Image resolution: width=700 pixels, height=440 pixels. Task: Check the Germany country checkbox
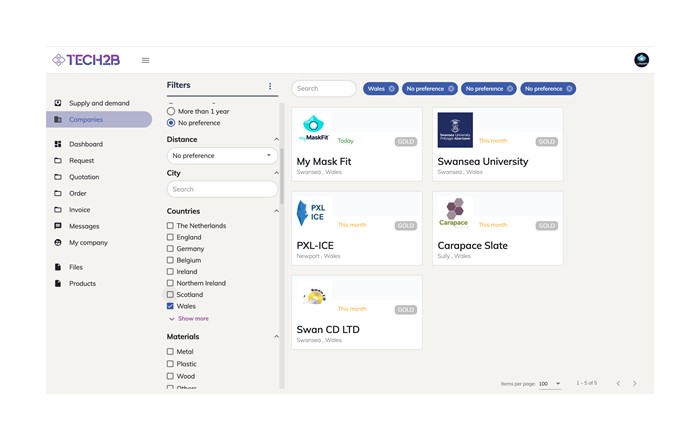pyautogui.click(x=171, y=249)
